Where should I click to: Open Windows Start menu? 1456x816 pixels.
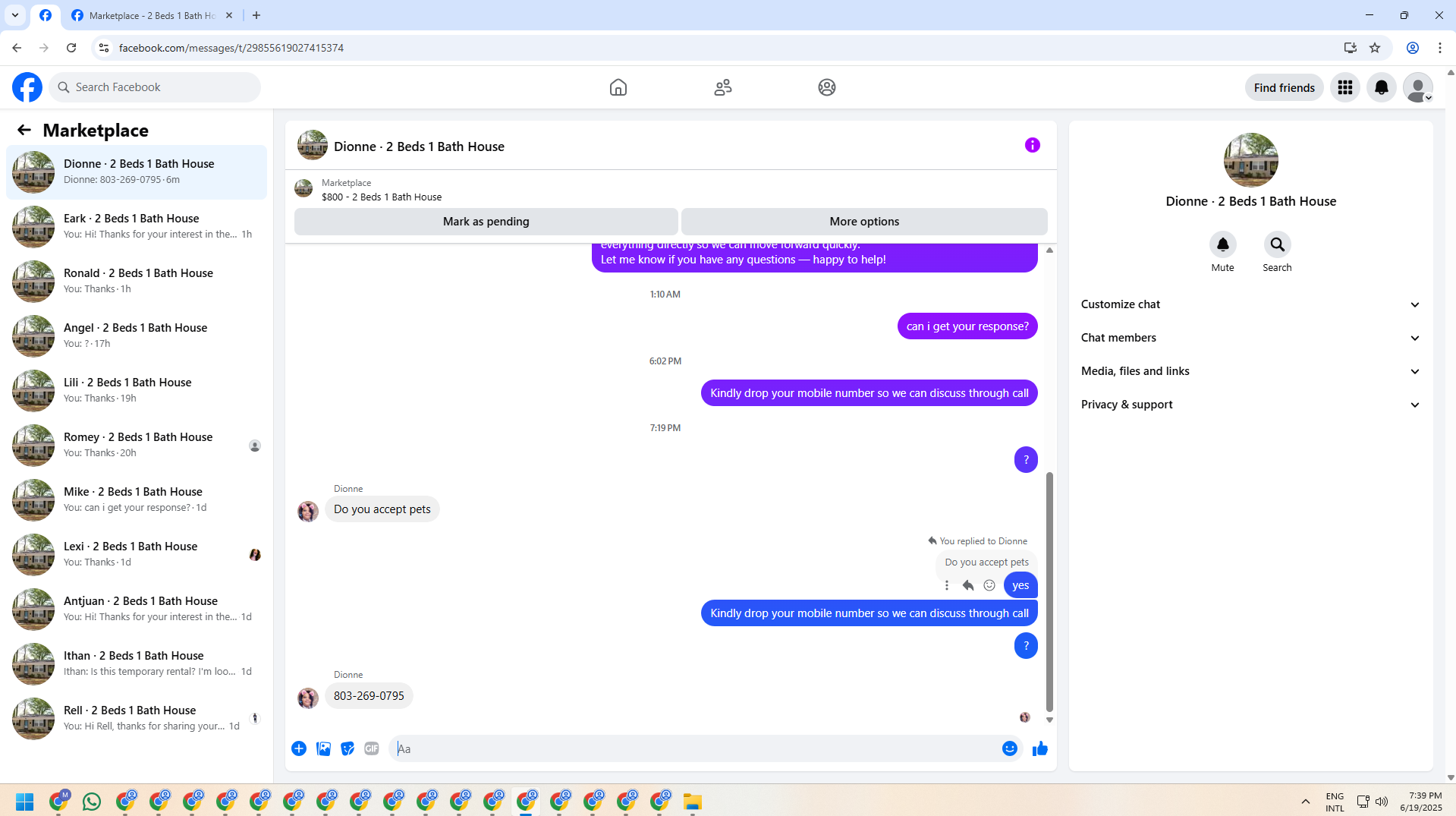[x=24, y=802]
